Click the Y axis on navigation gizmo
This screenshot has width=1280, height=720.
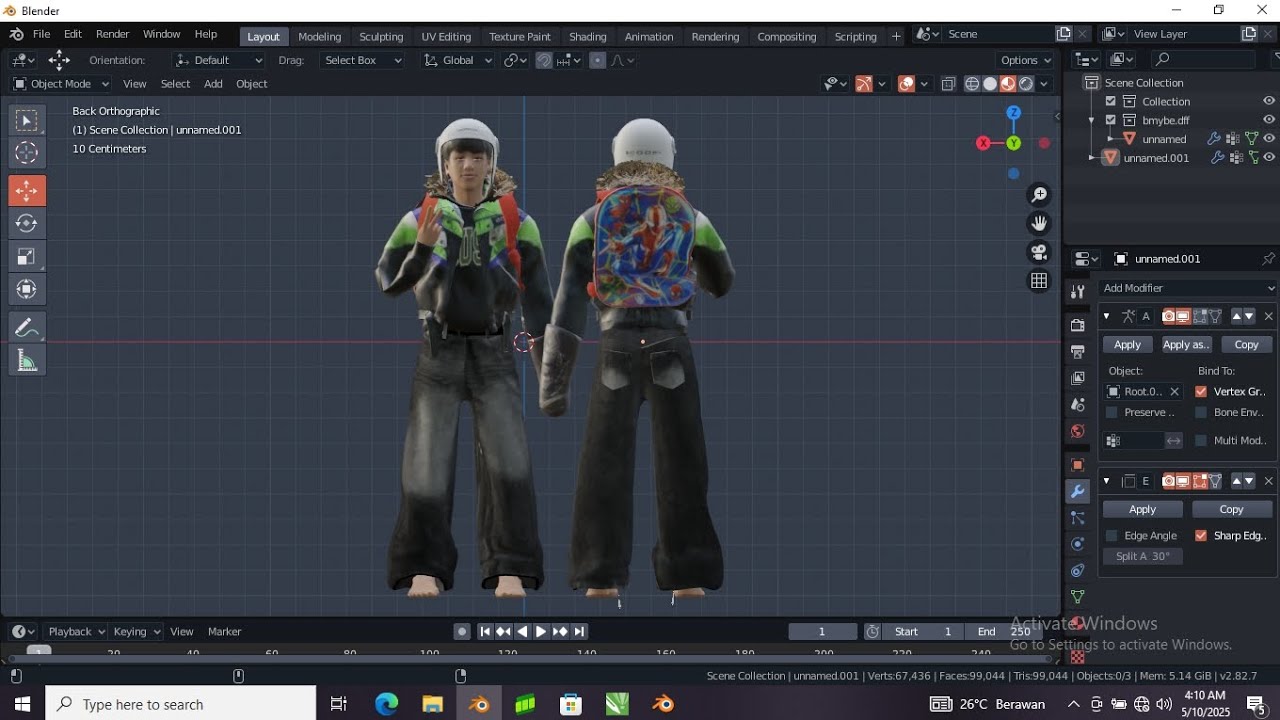tap(1014, 143)
